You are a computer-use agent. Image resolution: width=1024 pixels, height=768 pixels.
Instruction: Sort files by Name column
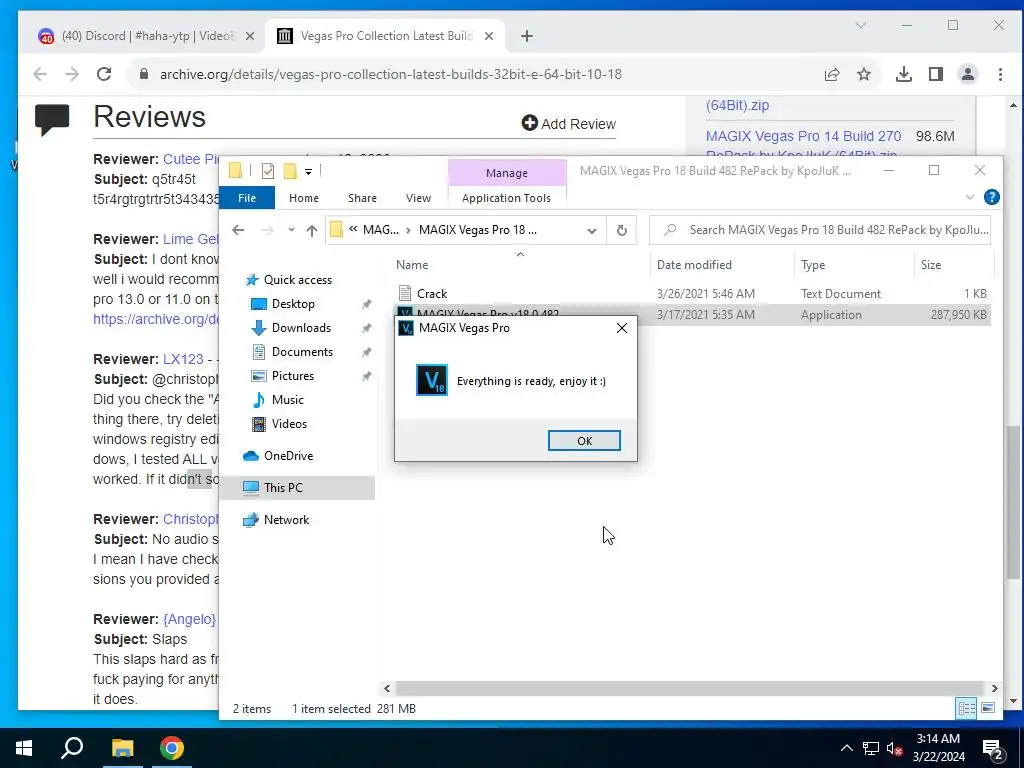tap(412, 264)
